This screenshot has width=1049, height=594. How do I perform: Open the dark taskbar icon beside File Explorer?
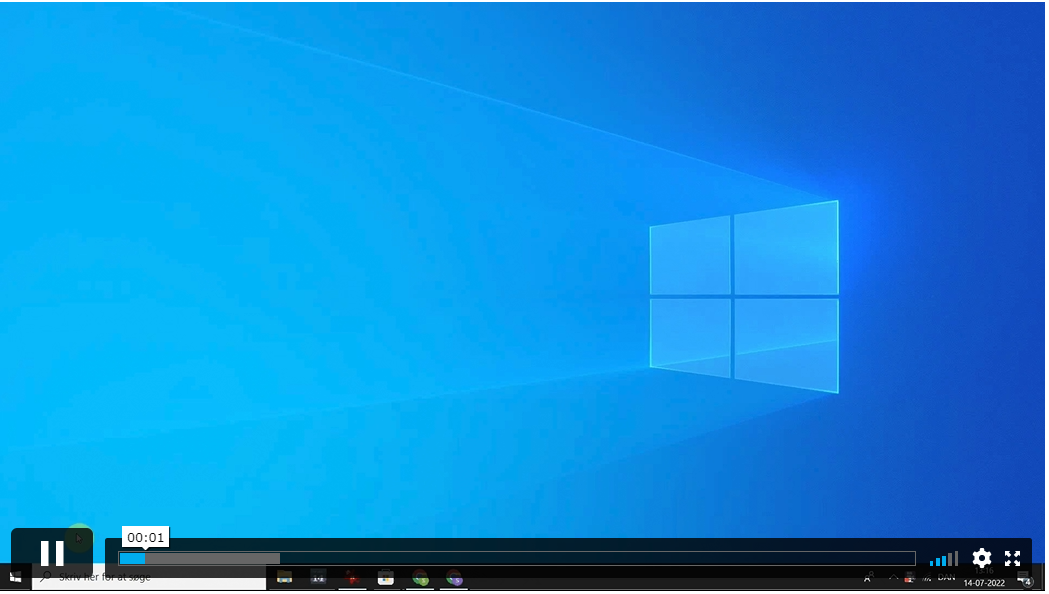pyautogui.click(x=318, y=577)
